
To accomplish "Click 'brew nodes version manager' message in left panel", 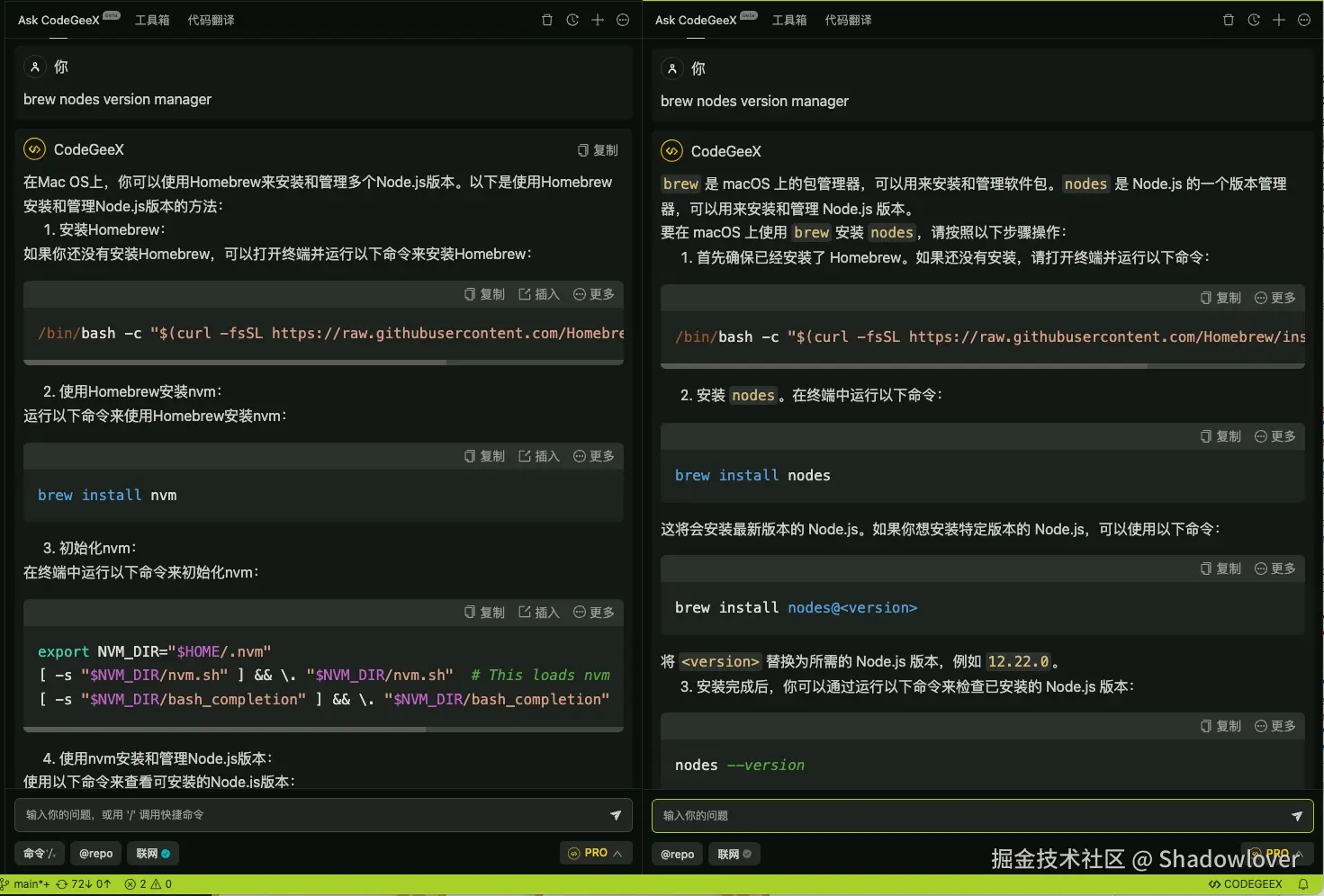I will [117, 99].
